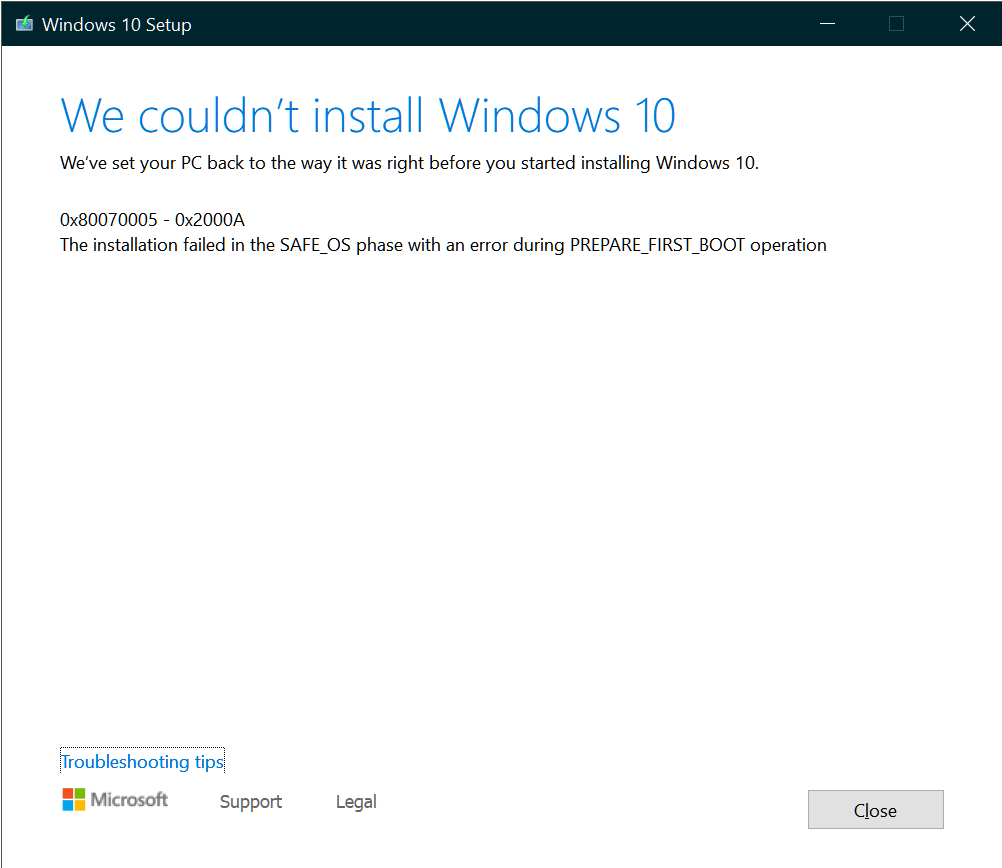Click the SAFE_OS phase failure message
1002x868 pixels.
tap(443, 245)
